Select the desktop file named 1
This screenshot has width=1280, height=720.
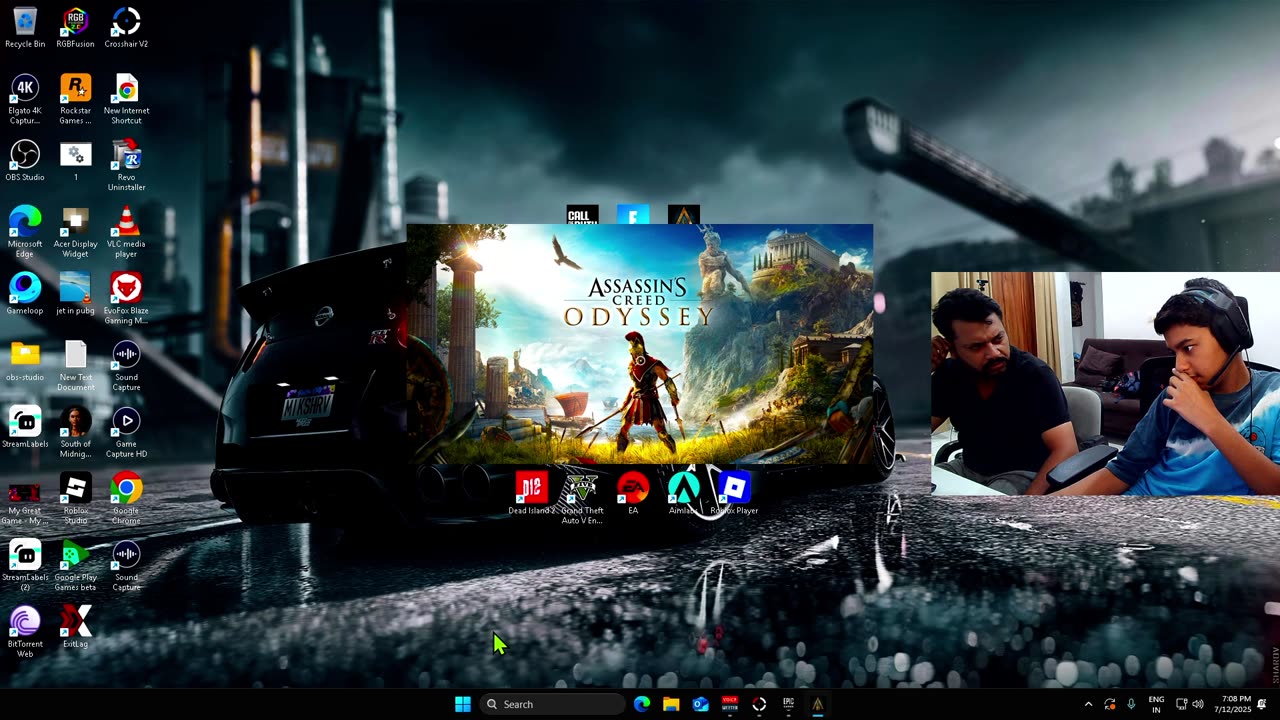[x=75, y=161]
